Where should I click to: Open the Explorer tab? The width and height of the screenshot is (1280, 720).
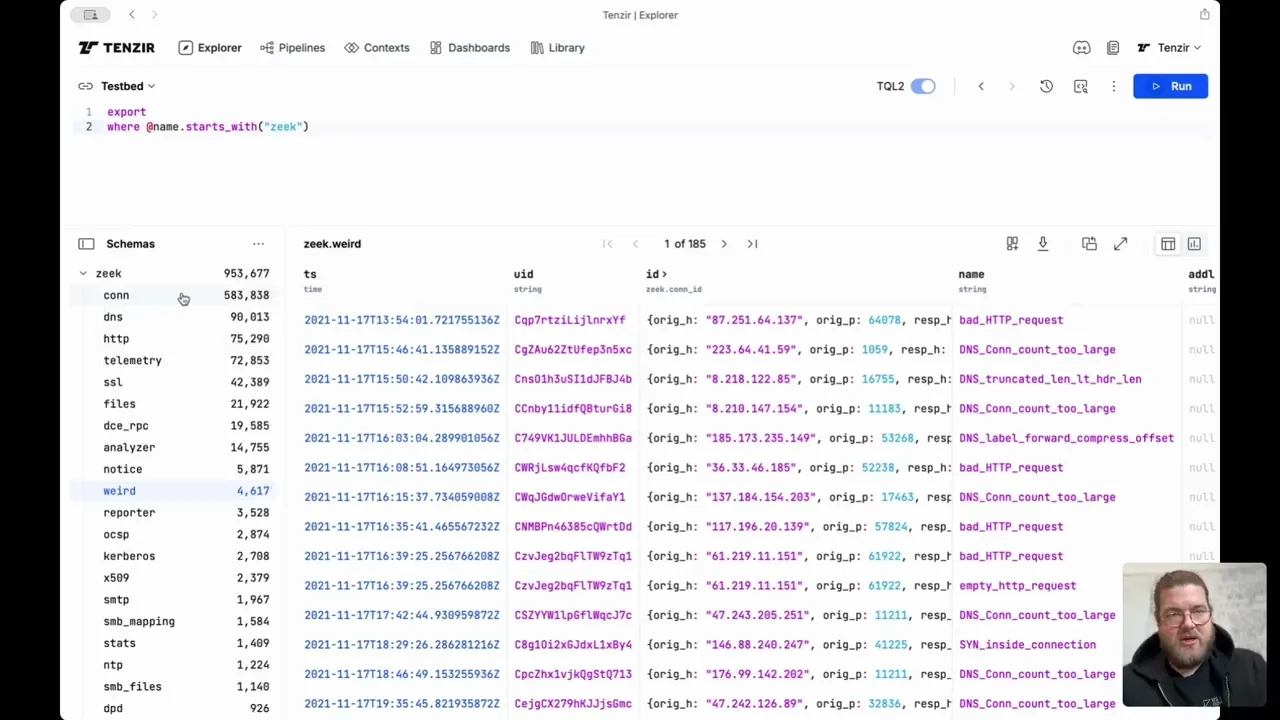(210, 47)
